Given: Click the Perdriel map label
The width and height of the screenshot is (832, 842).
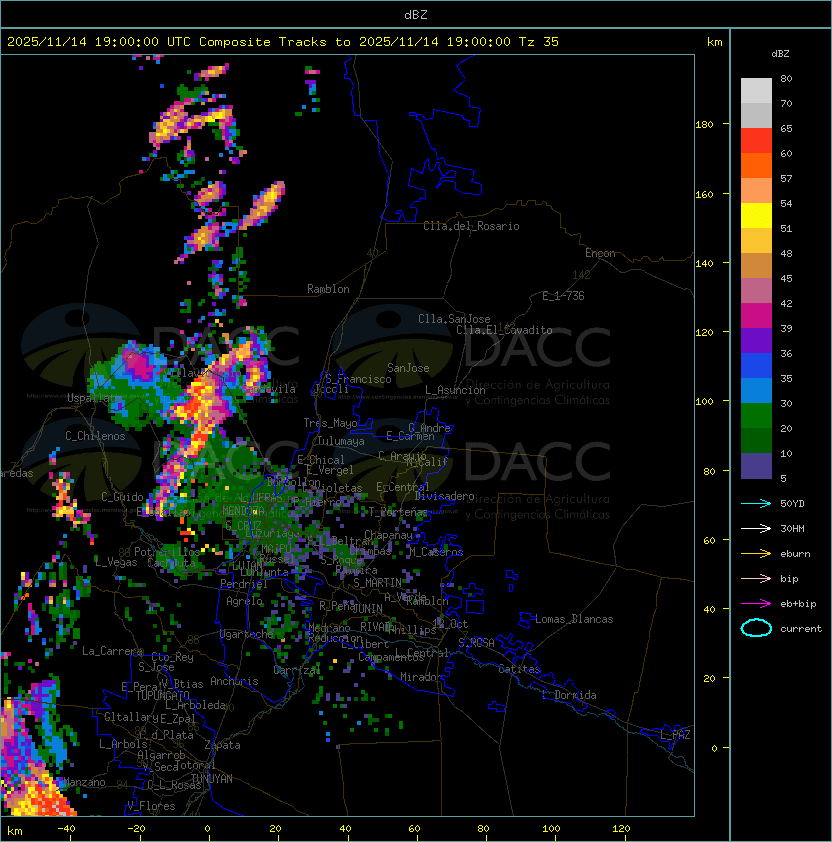Looking at the screenshot, I should [244, 584].
